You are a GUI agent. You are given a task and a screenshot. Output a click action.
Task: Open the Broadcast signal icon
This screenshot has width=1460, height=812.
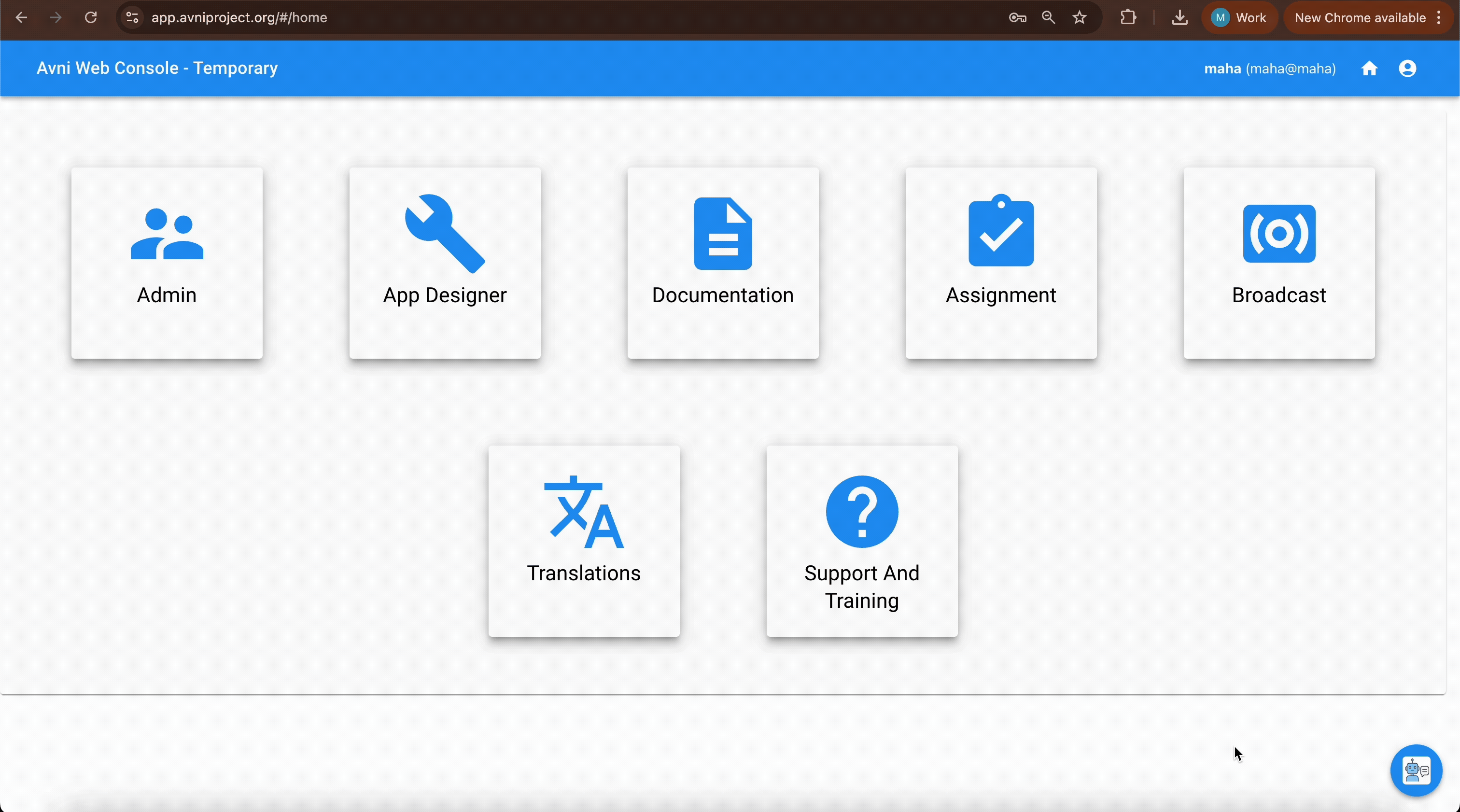click(1278, 234)
